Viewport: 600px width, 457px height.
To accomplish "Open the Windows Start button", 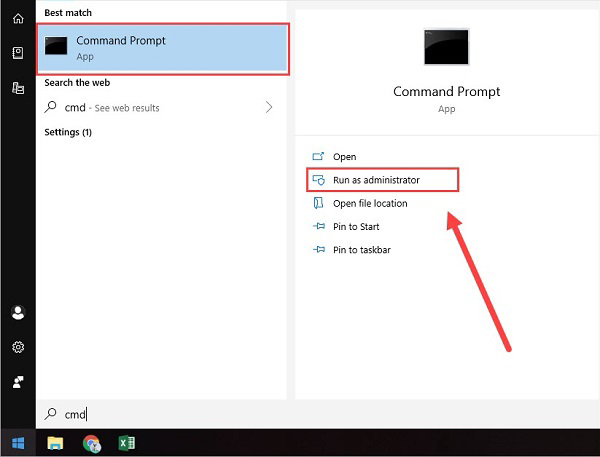I will [x=18, y=443].
